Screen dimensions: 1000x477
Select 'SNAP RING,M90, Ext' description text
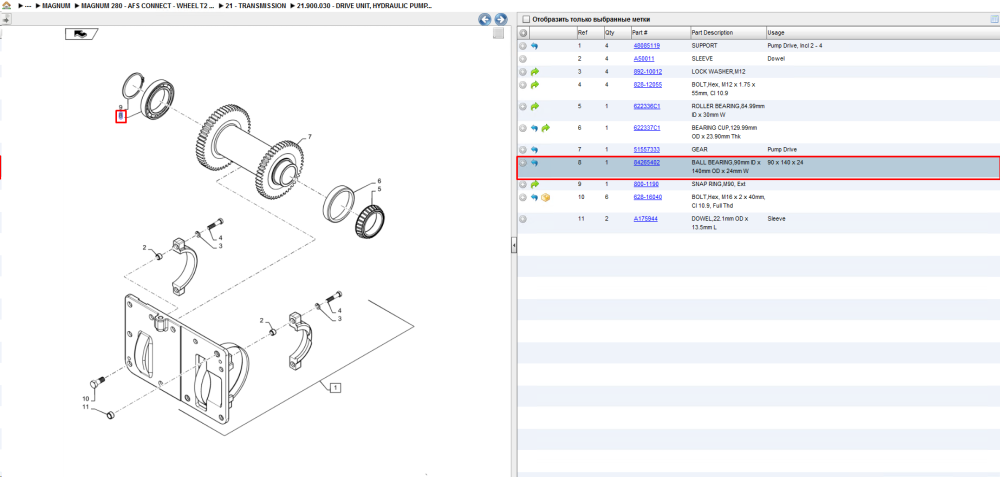[719, 184]
